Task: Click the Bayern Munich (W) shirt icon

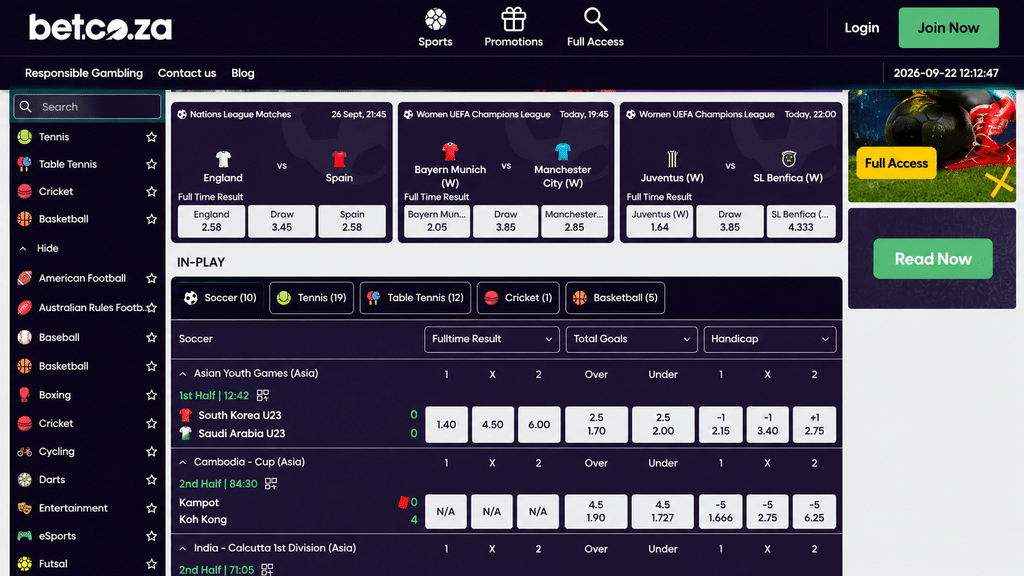Action: click(450, 152)
